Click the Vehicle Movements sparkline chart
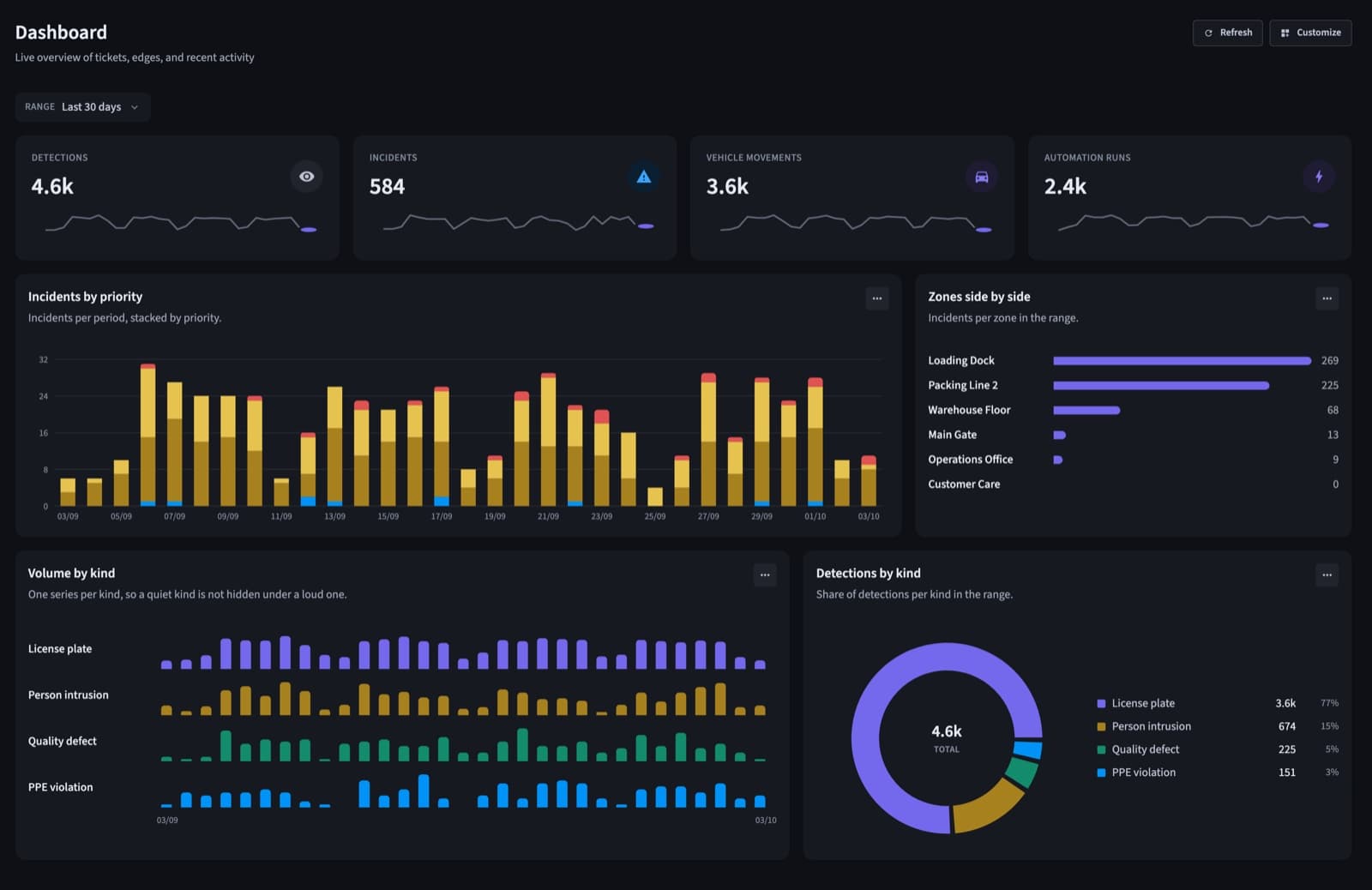This screenshot has width=1372, height=890. 856,223
